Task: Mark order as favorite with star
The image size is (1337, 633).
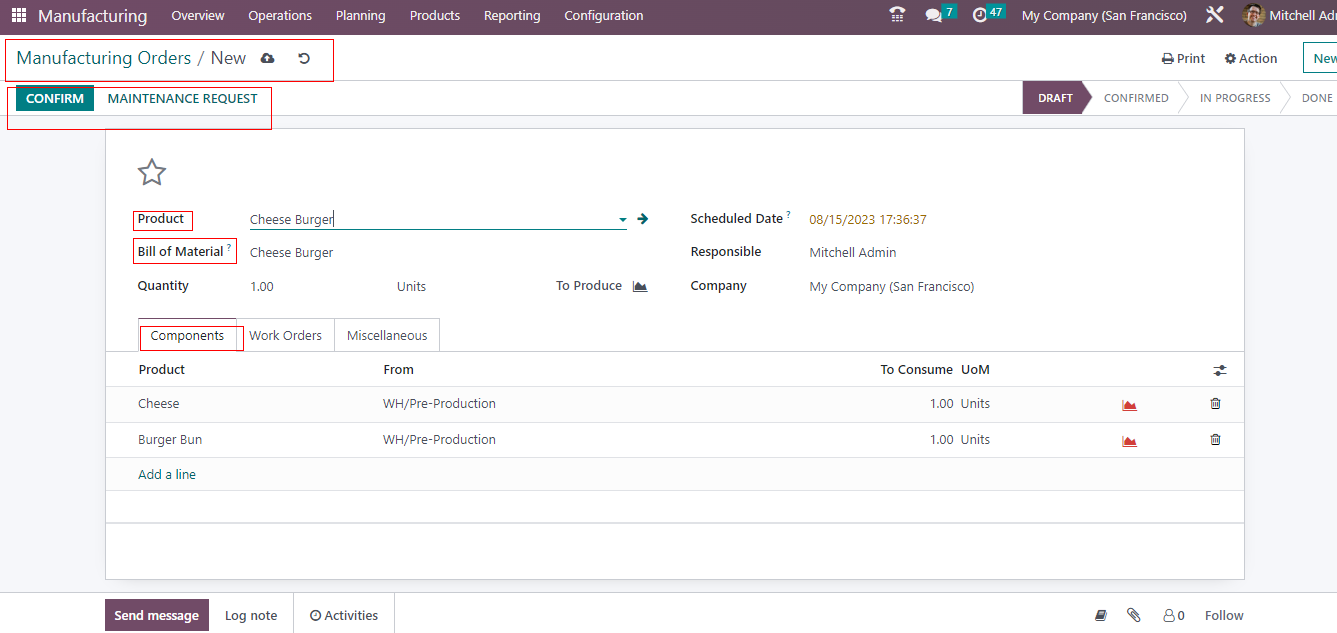Action: 152,173
